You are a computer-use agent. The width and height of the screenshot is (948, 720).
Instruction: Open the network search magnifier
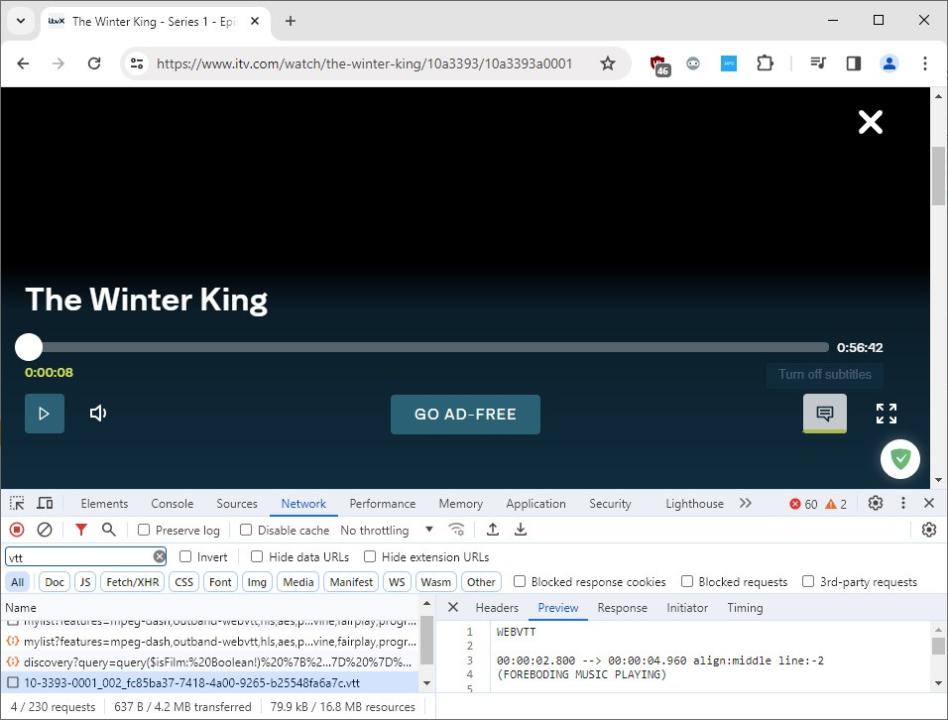108,530
